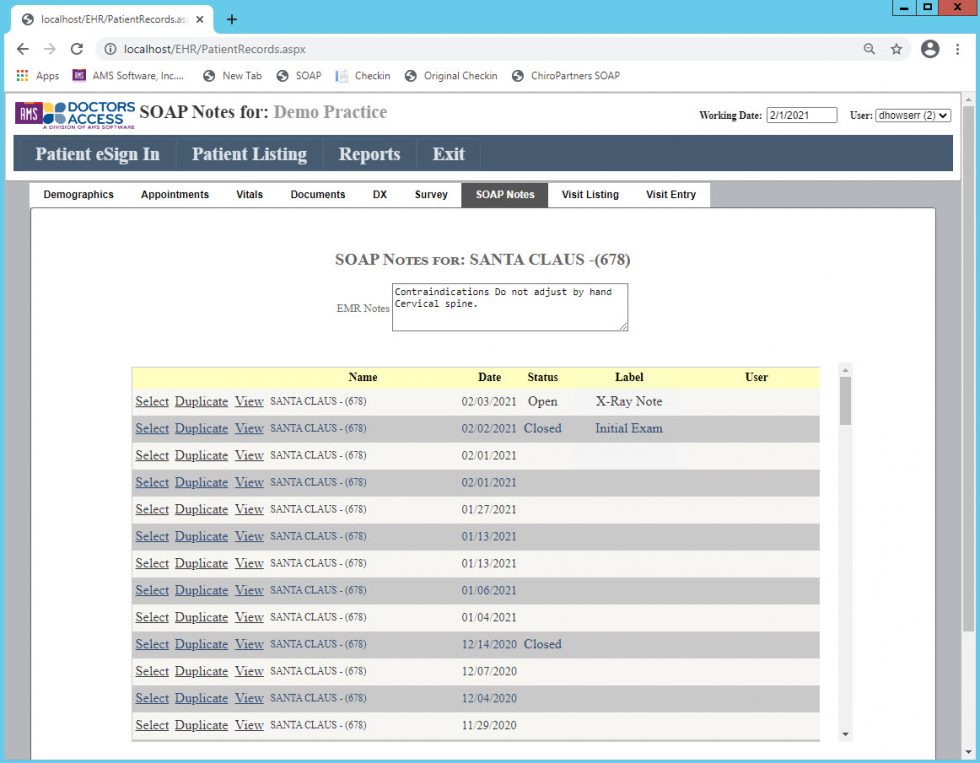The image size is (980, 763).
Task: Open the Apps bookmarks grid icon
Action: (22, 76)
